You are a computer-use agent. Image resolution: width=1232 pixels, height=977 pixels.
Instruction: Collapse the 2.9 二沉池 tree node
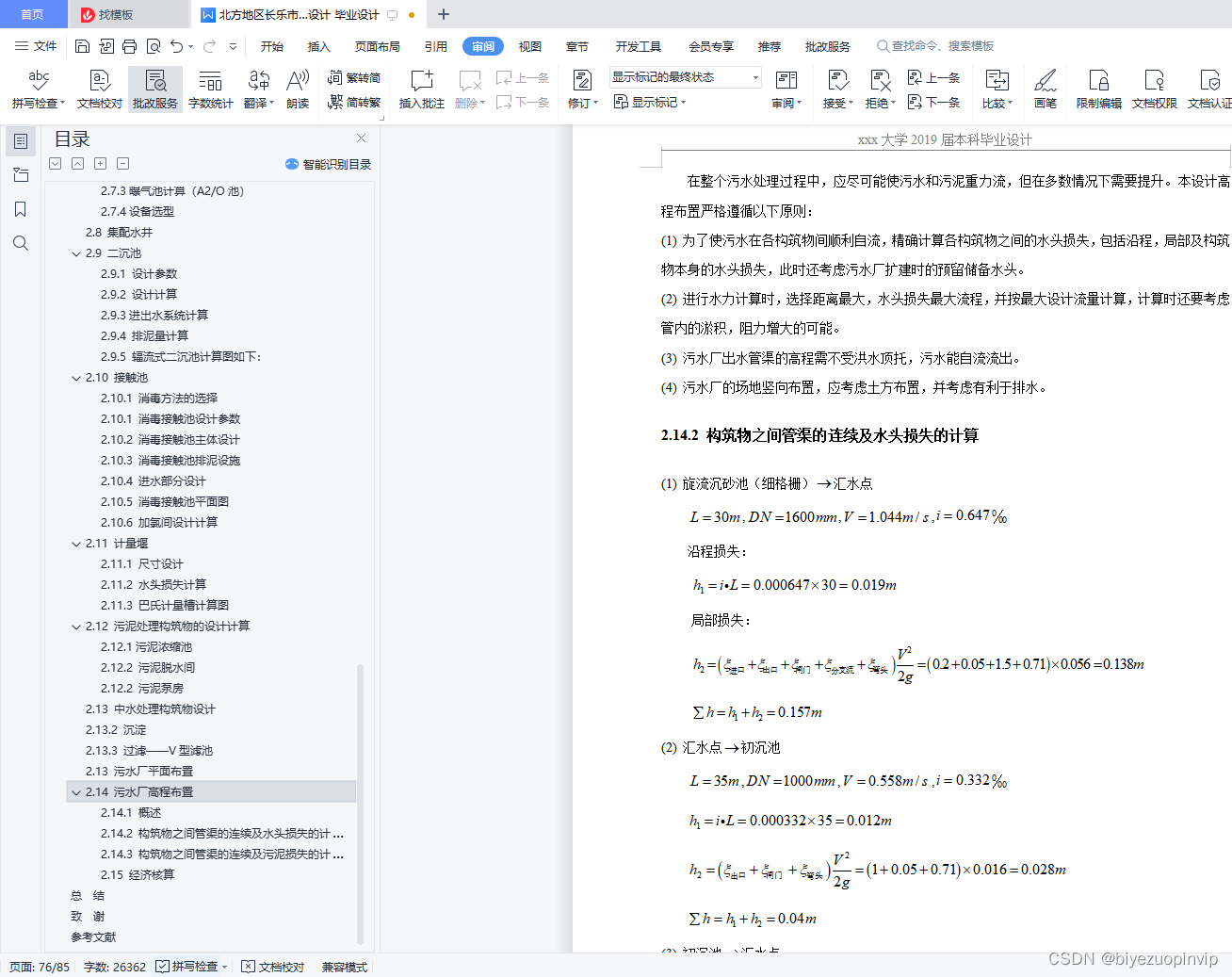point(76,253)
